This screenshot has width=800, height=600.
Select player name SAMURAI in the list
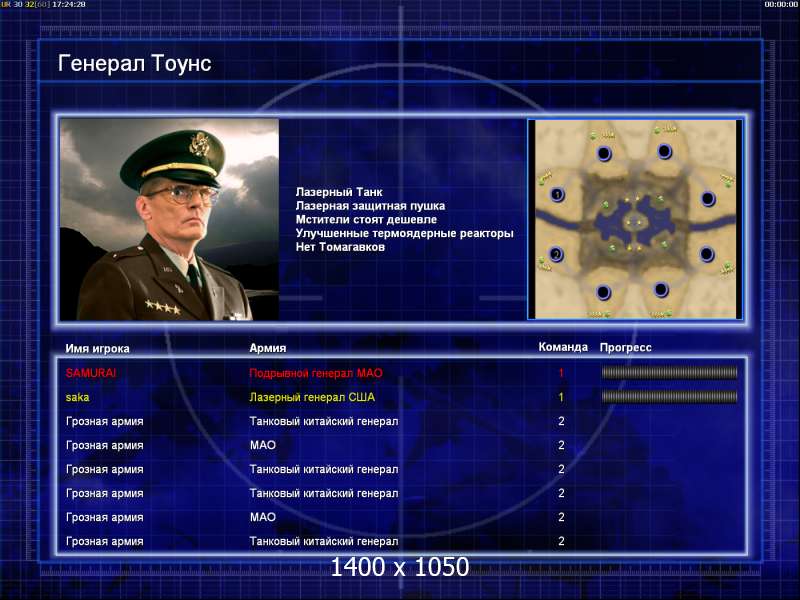coord(91,373)
